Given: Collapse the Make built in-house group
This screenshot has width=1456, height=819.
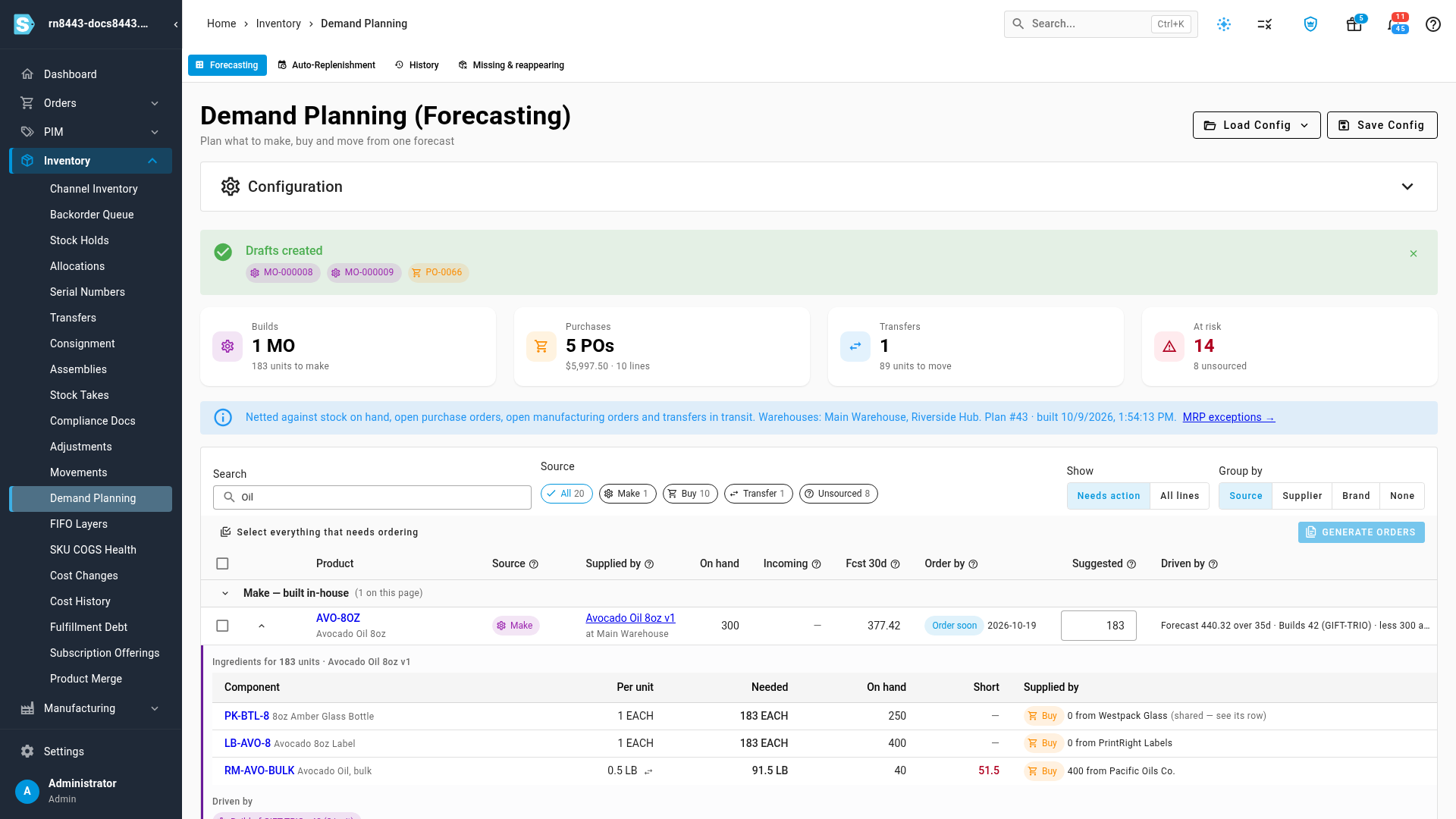Looking at the screenshot, I should pyautogui.click(x=225, y=593).
